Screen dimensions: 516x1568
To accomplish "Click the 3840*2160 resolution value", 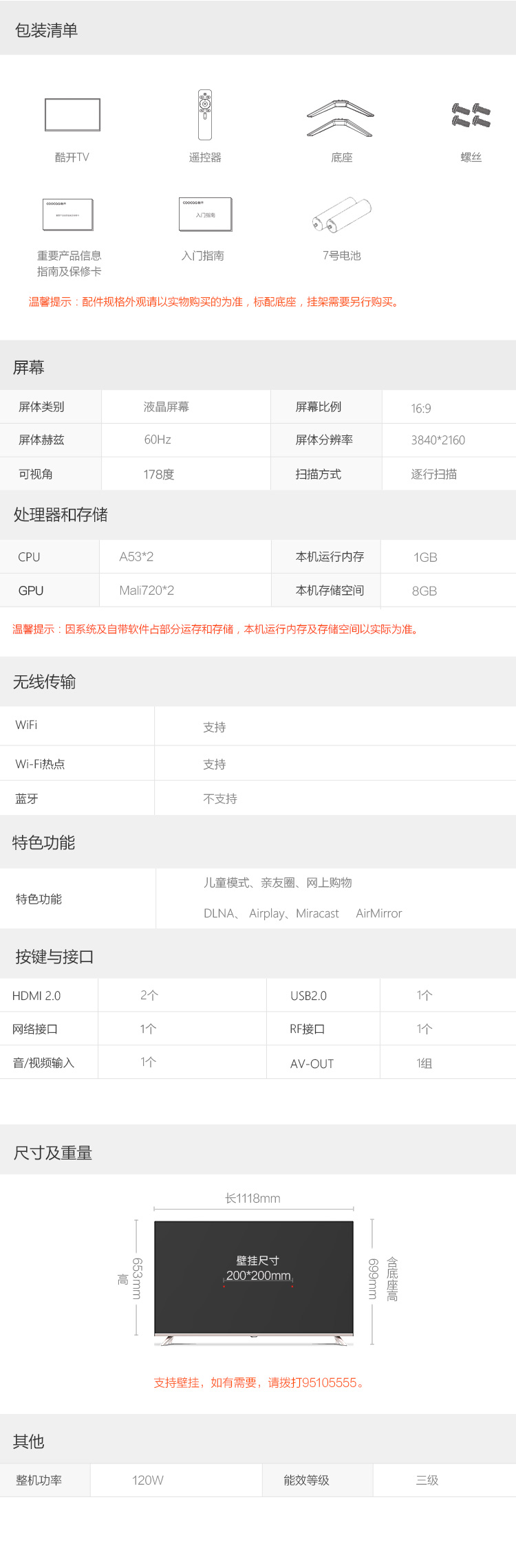I will pos(438,440).
